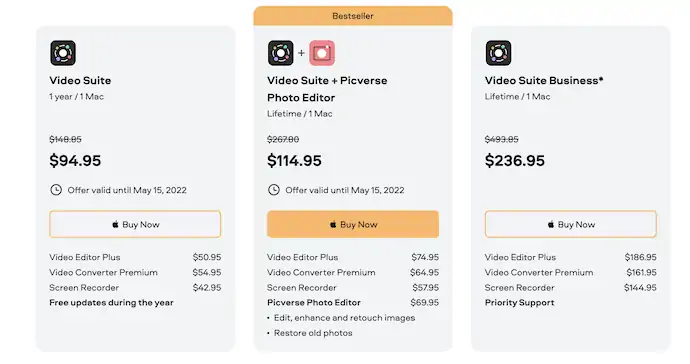Click Picverse Photo Editor feature line
This screenshot has width=690, height=364.
pyautogui.click(x=353, y=302)
